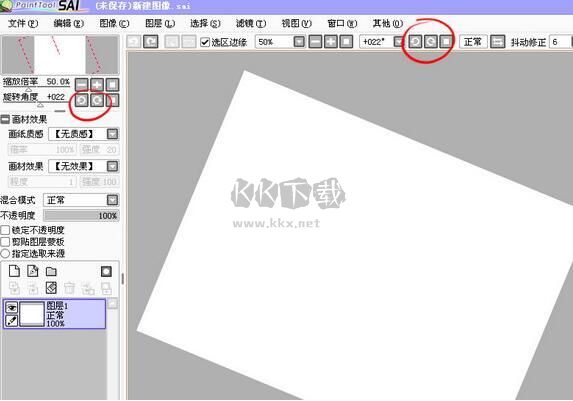Viewport: 573px width, 401px height.
Task: Open the 50% zoom level dropdown
Action: pyautogui.click(x=299, y=42)
